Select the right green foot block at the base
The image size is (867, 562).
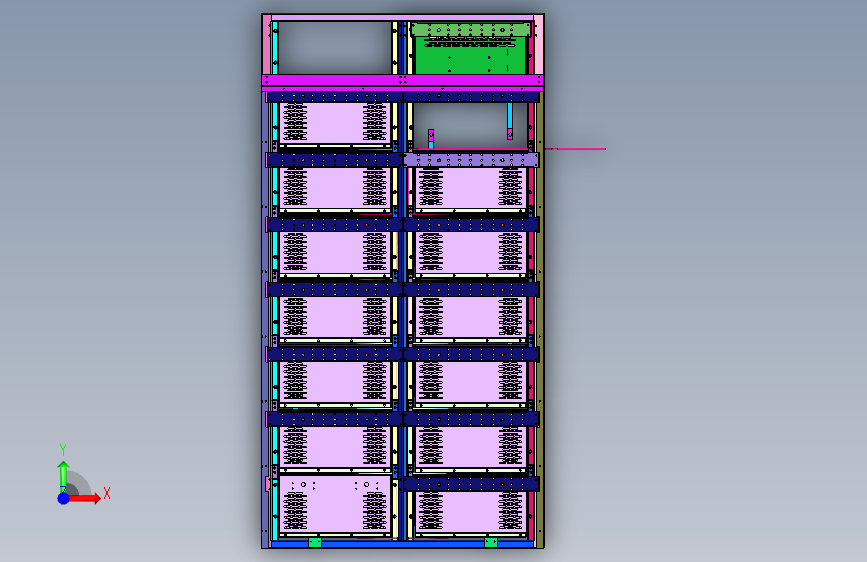[x=490, y=542]
